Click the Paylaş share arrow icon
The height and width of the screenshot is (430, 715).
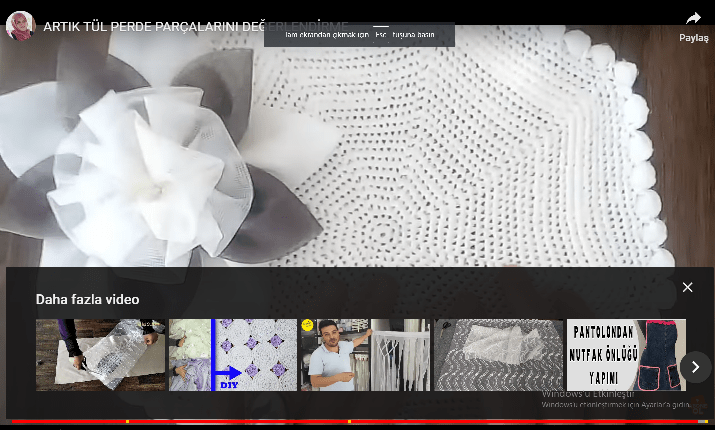click(693, 19)
